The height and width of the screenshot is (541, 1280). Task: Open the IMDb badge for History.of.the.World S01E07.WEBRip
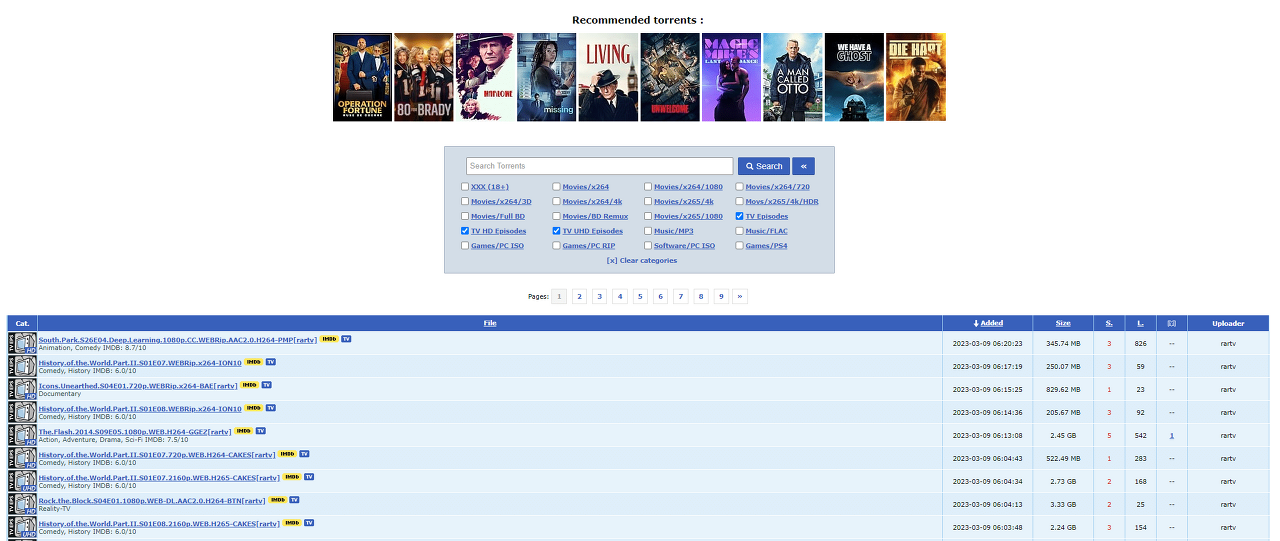click(x=253, y=362)
